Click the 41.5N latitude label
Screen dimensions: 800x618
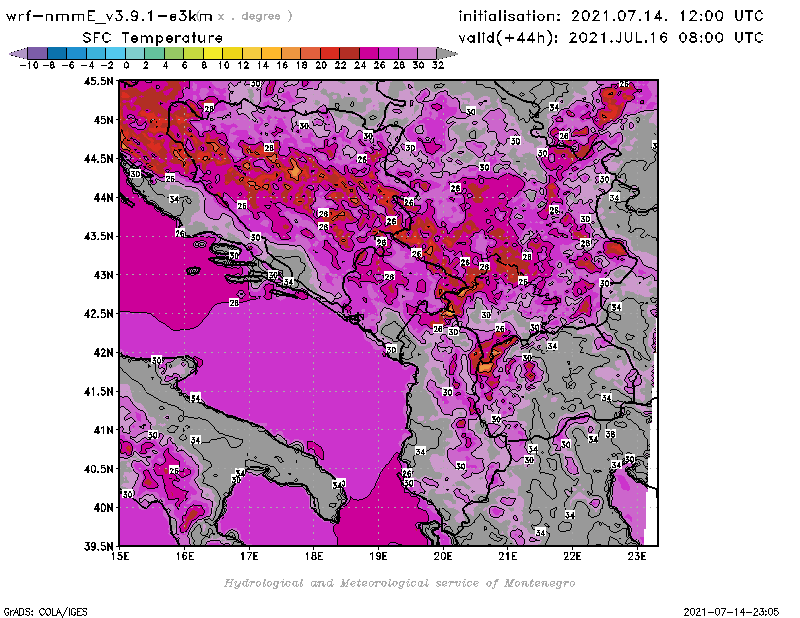[x=98, y=391]
